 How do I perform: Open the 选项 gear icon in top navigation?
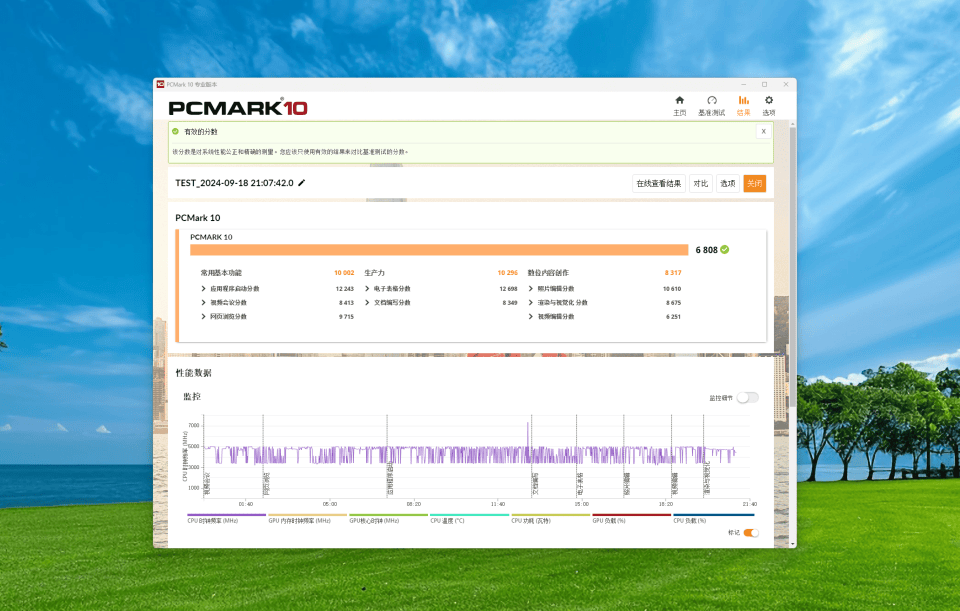768,105
